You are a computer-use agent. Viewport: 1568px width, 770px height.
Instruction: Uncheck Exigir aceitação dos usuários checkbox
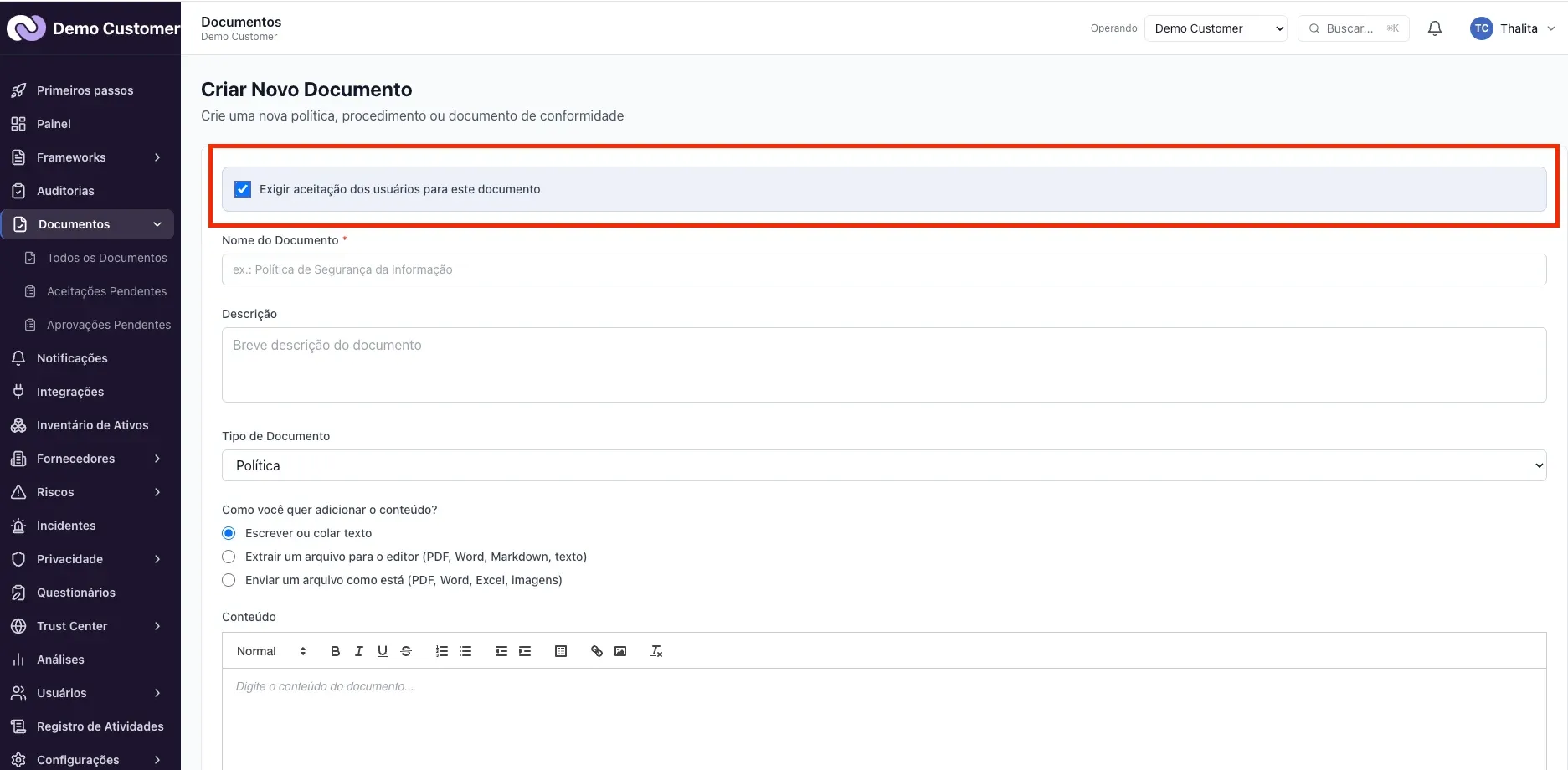click(243, 189)
